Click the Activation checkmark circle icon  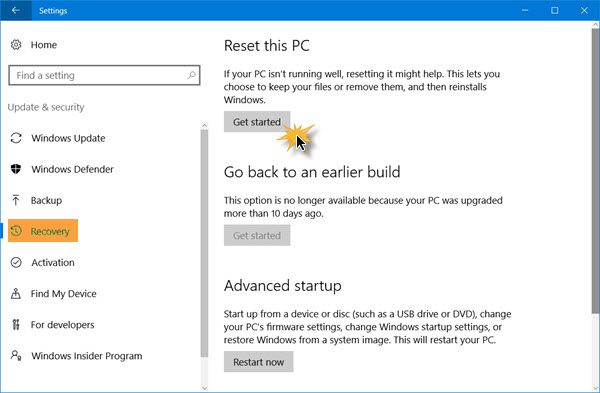pyautogui.click(x=16, y=262)
